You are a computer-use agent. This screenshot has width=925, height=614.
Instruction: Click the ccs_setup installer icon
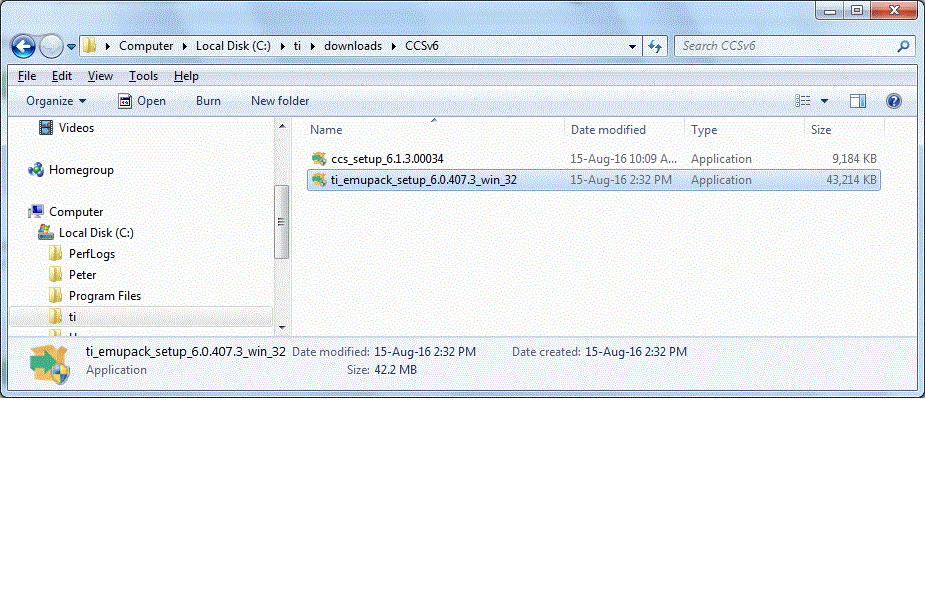[319, 159]
